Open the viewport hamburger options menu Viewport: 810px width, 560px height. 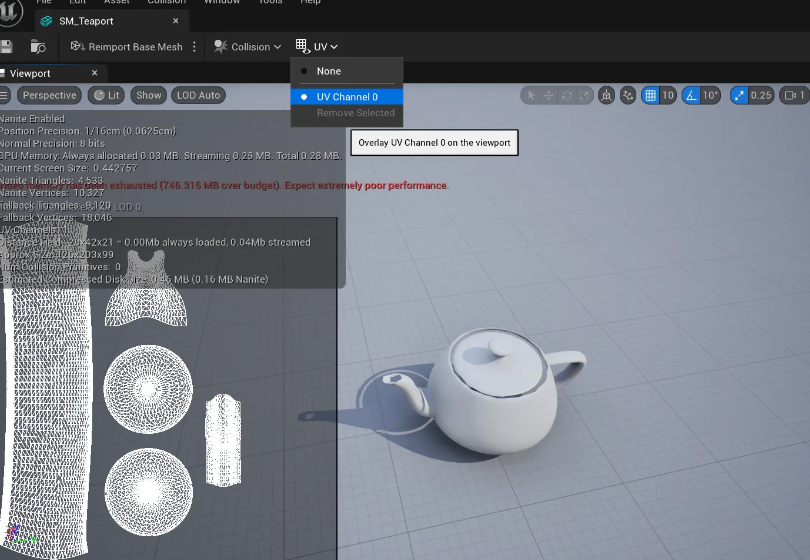click(x=4, y=95)
